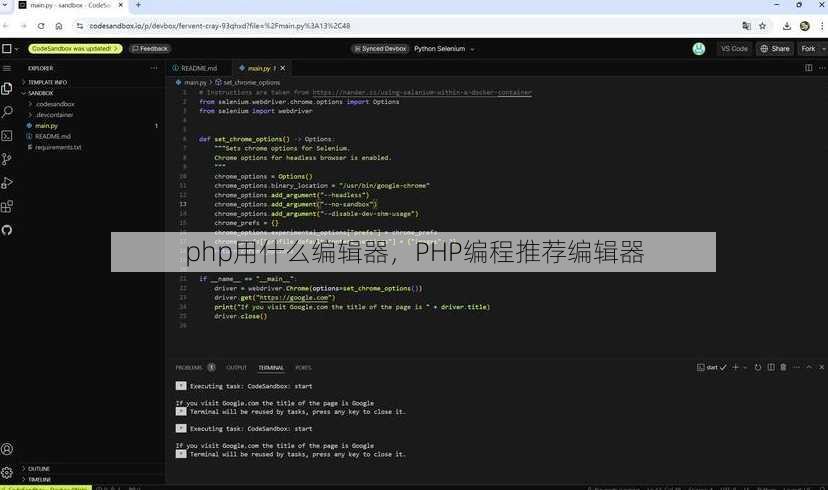Open Run and Debug in activity bar
This screenshot has height=490, width=828.
pyautogui.click(x=7, y=183)
